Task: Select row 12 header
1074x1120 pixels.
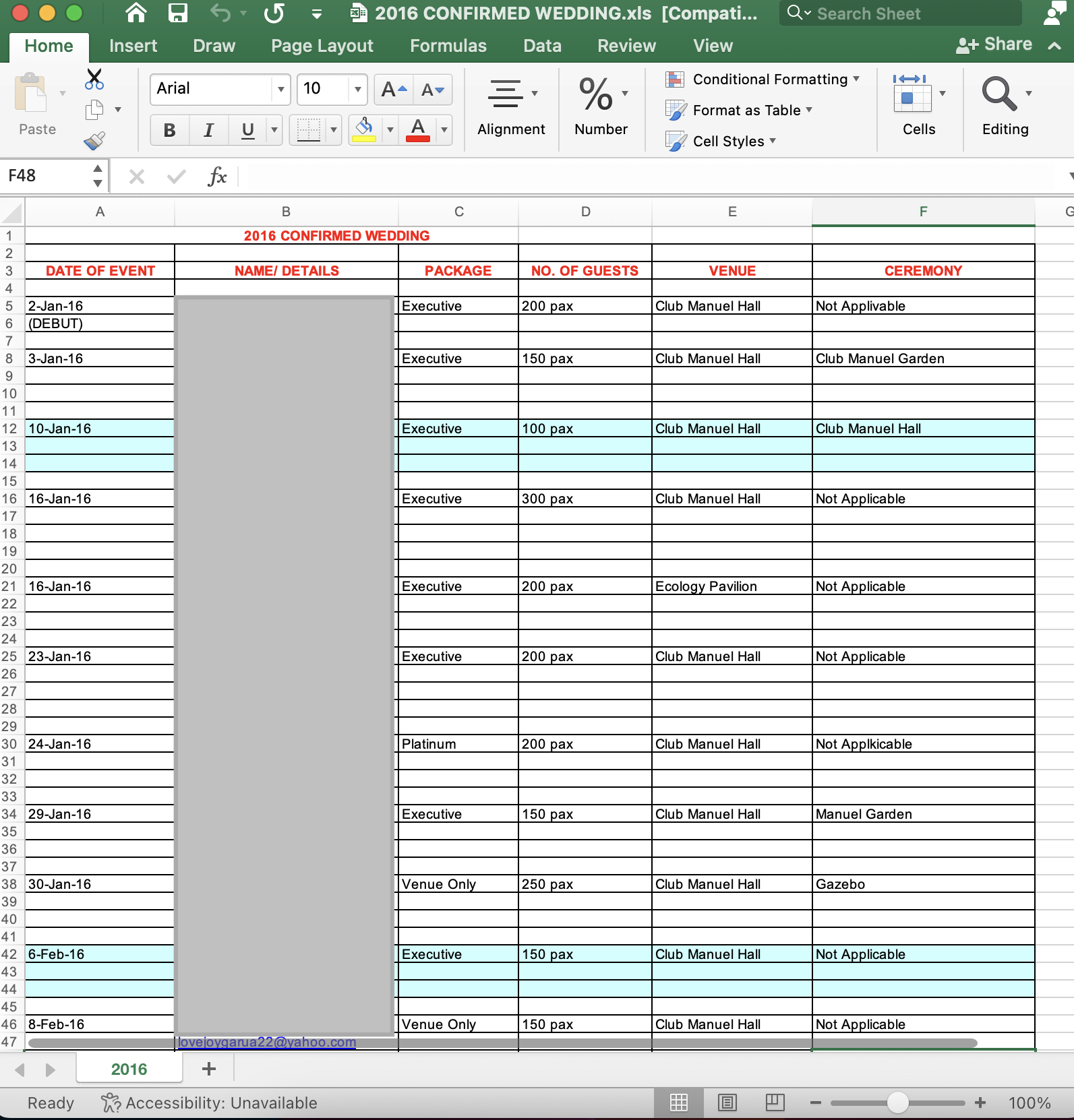Action: point(9,429)
